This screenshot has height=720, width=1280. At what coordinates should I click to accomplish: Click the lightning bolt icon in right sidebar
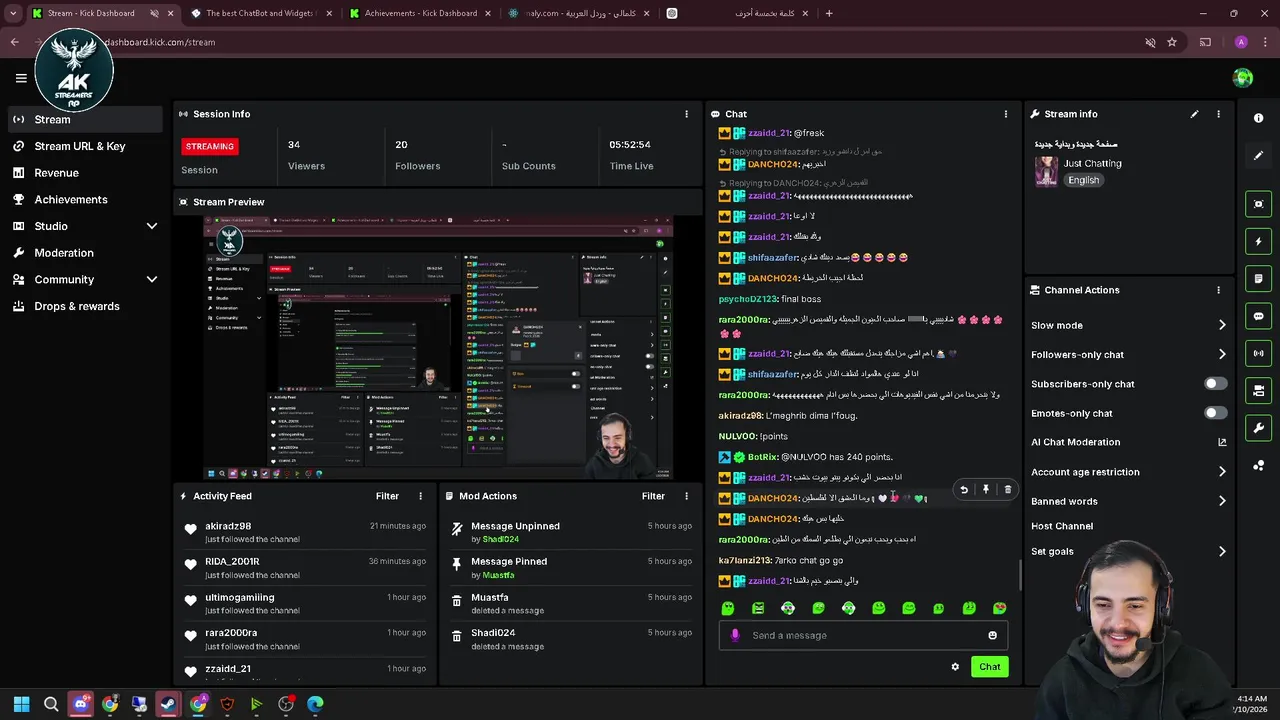[1258, 241]
